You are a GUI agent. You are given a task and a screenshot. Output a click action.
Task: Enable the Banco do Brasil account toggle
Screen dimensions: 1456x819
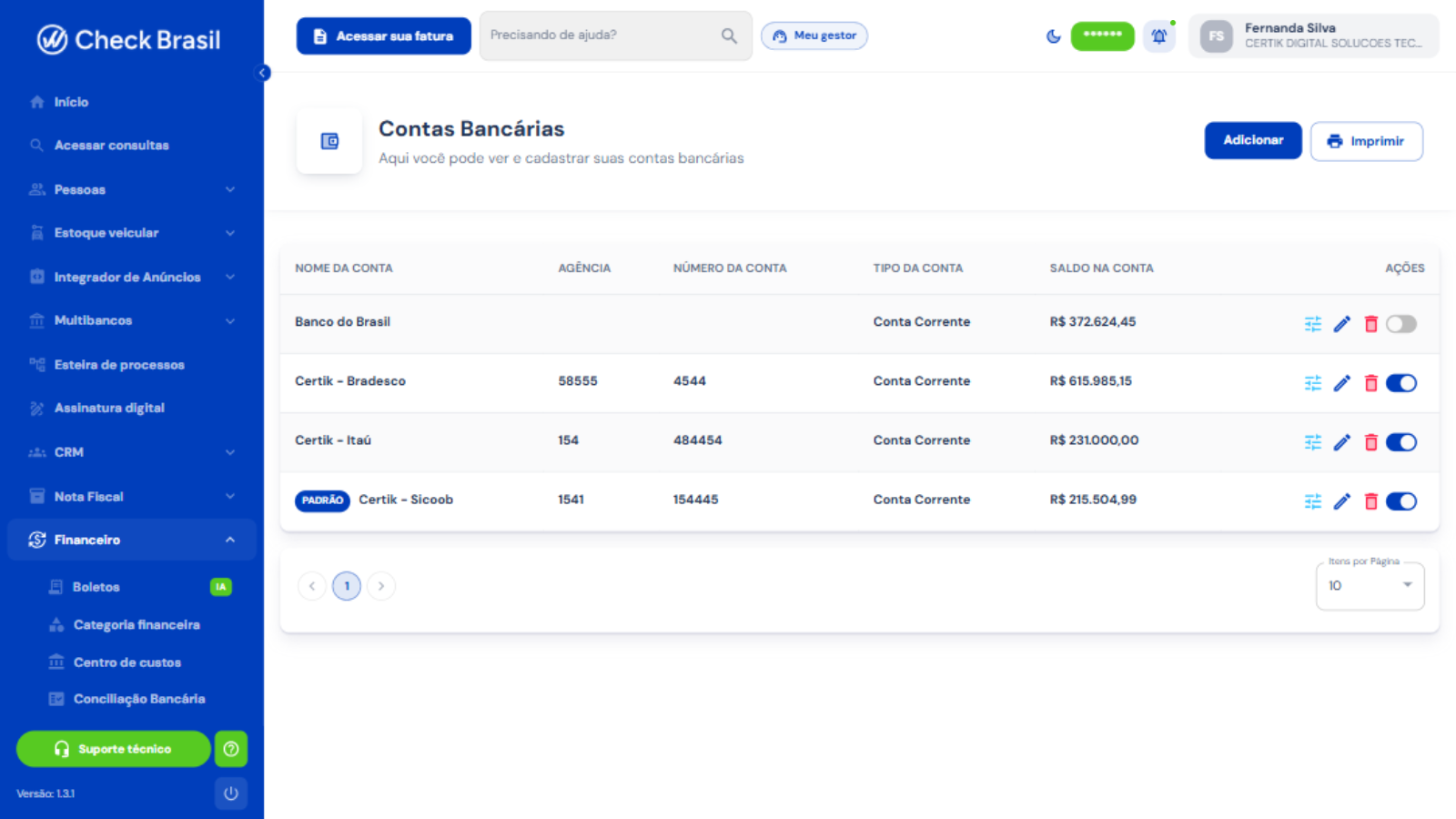[x=1401, y=324]
